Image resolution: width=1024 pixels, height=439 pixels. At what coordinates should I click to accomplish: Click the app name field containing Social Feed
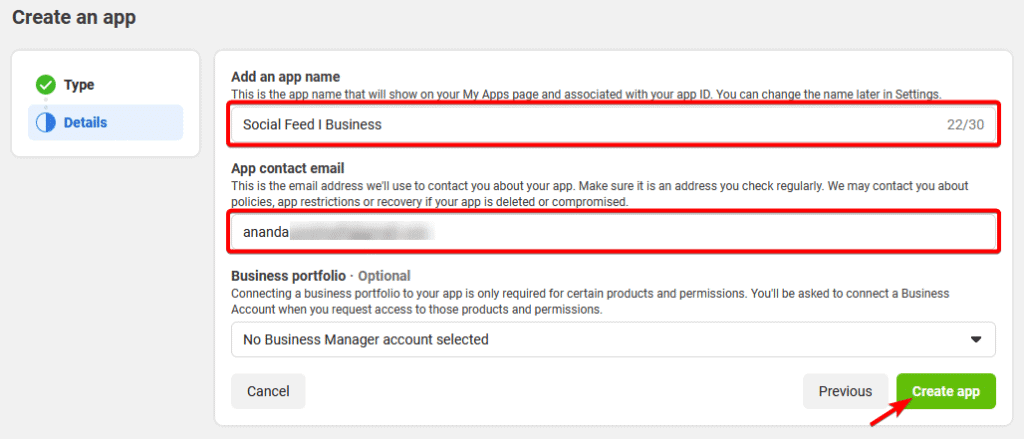click(580, 125)
